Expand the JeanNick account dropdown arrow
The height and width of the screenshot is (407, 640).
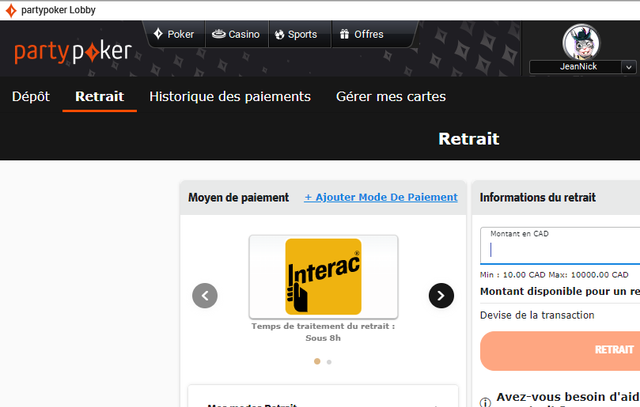pos(629,67)
